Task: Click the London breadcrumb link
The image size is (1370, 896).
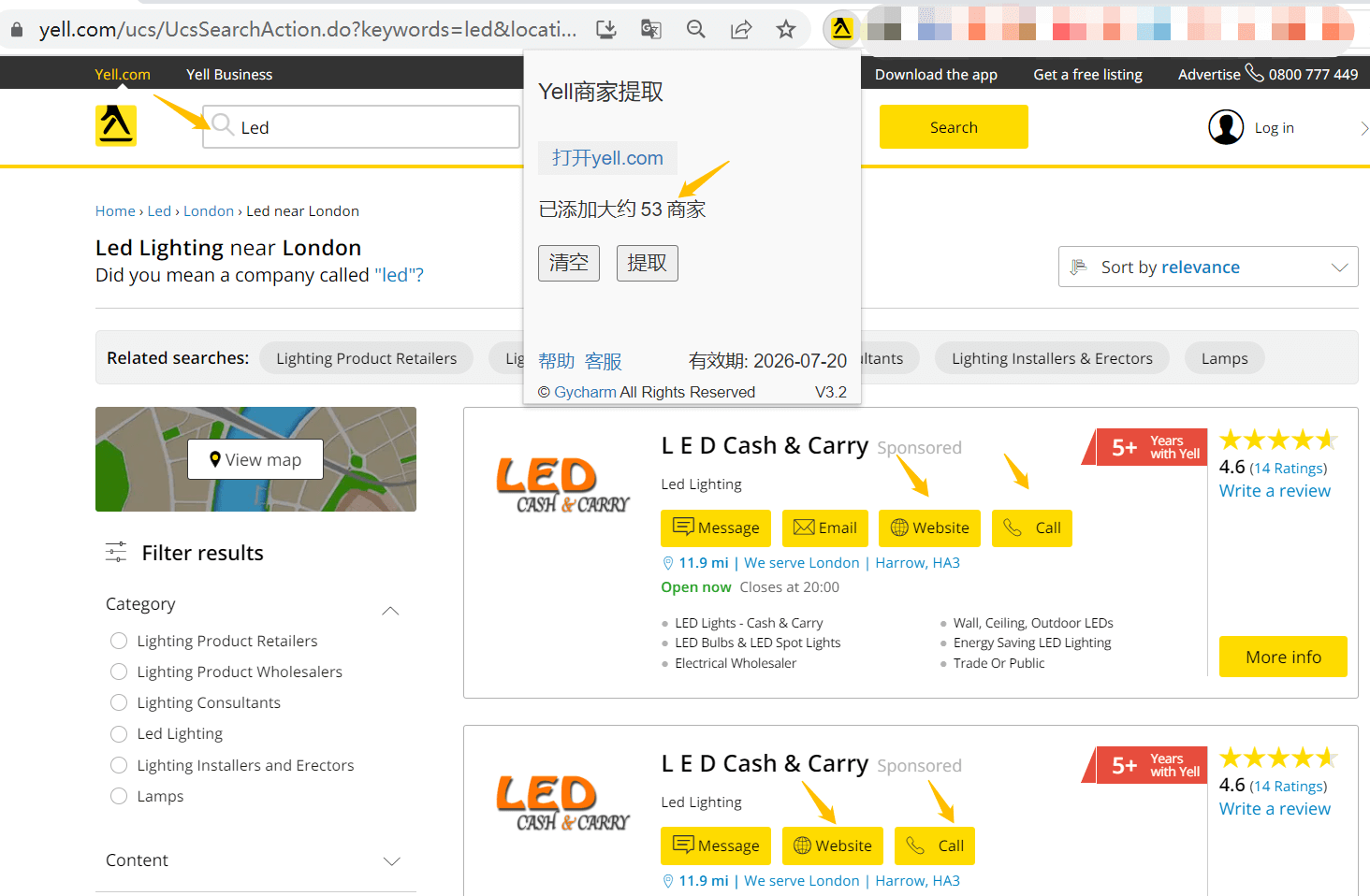Action: [x=209, y=210]
